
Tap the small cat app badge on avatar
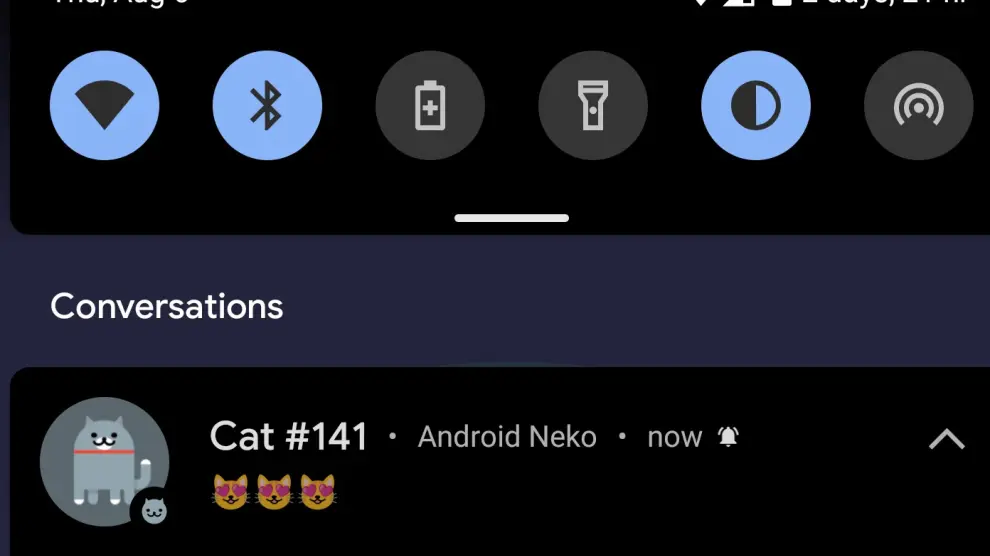click(x=154, y=511)
